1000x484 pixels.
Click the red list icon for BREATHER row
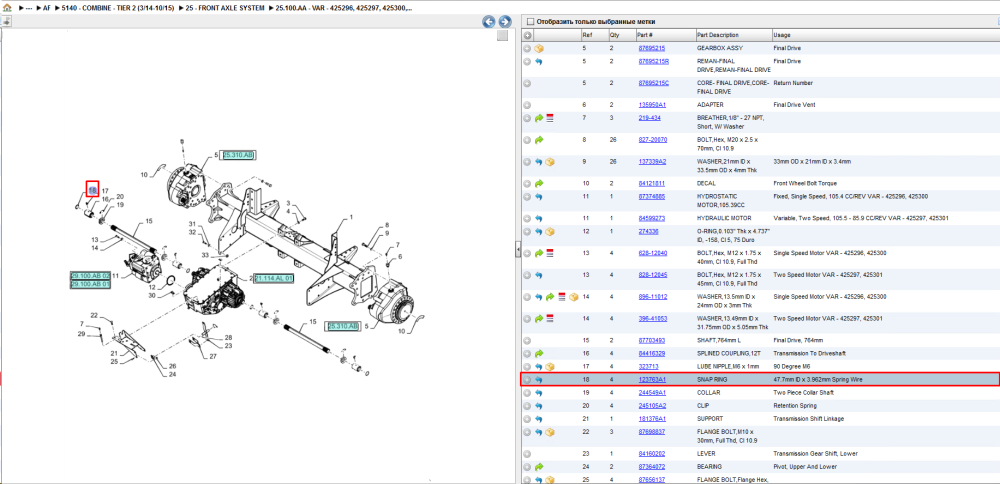click(x=550, y=118)
